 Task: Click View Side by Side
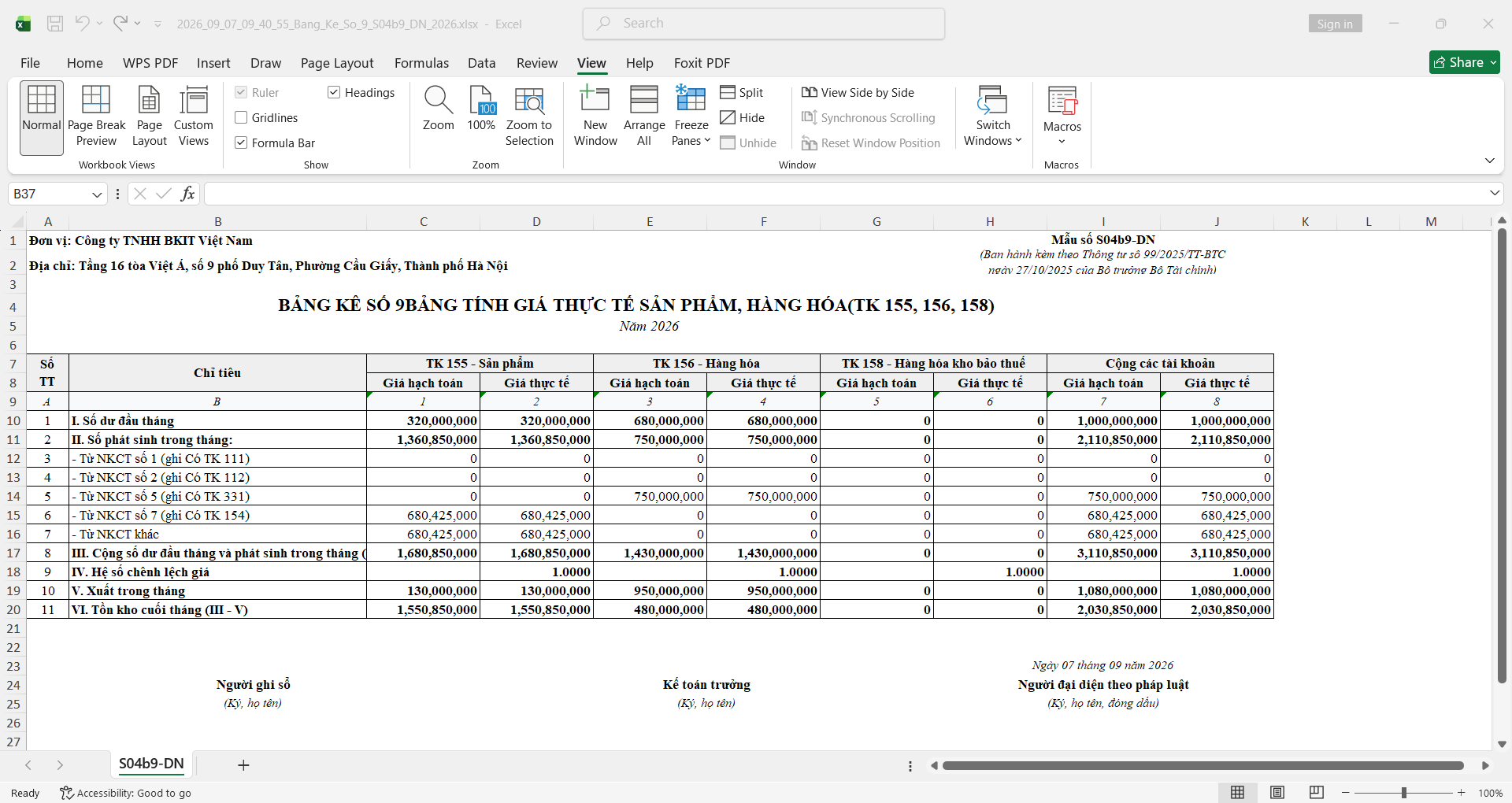tap(858, 93)
